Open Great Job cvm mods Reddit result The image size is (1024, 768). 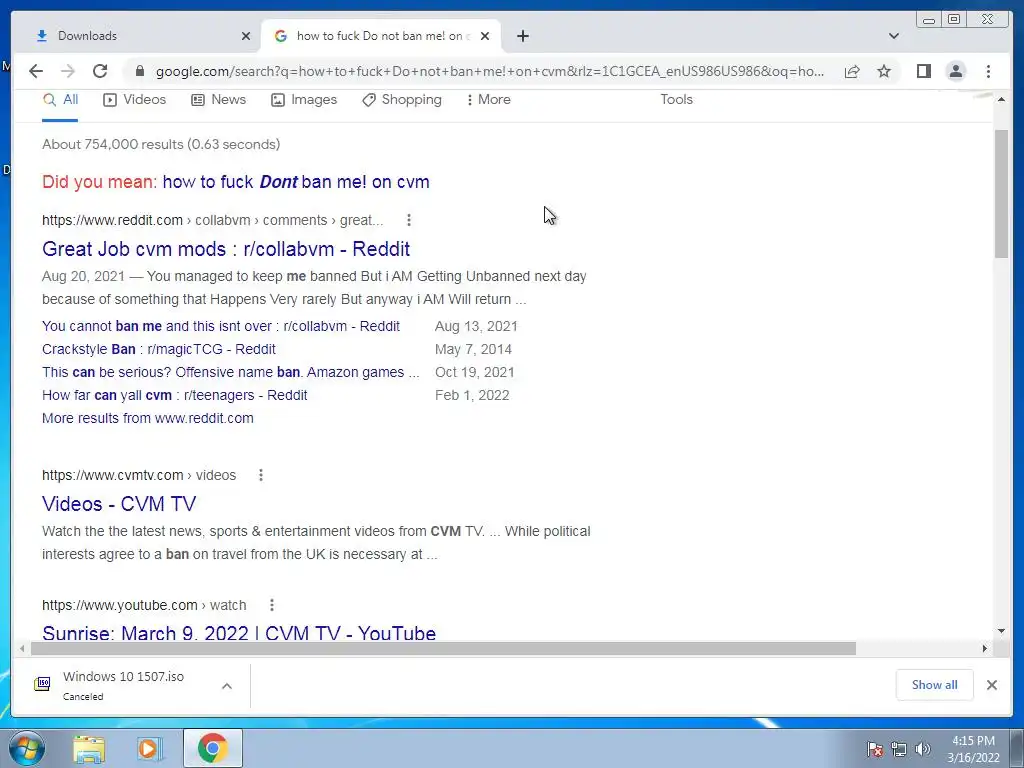coord(226,249)
